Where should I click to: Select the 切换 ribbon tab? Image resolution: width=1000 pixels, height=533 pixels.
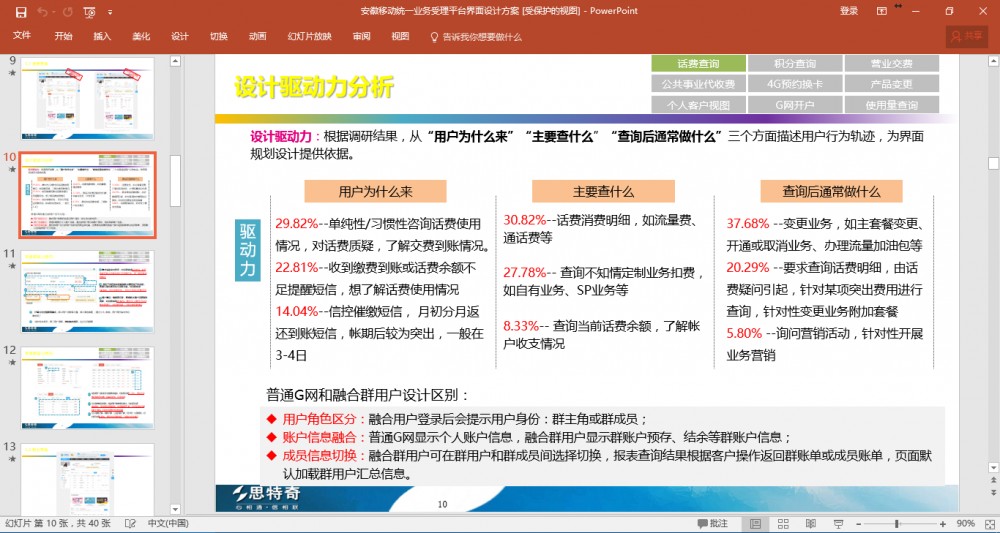point(219,36)
